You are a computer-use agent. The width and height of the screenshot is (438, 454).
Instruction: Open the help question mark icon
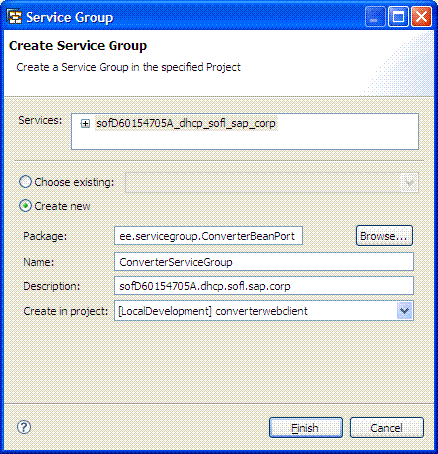(24, 427)
